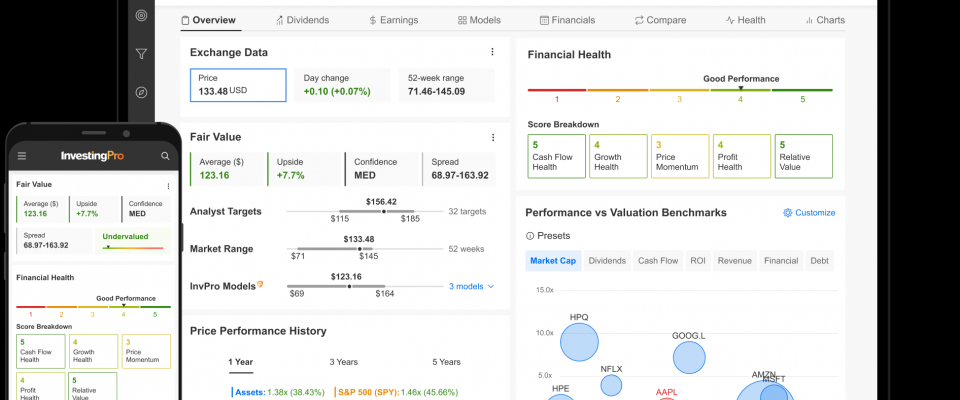Select the Price box in Exchange Data
Image resolution: width=960 pixels, height=400 pixels.
238,85
